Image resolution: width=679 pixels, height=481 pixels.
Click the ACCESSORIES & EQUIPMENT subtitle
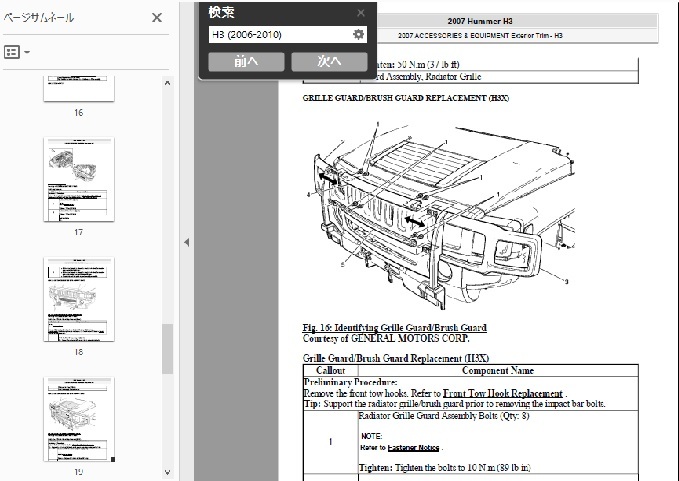pos(480,36)
